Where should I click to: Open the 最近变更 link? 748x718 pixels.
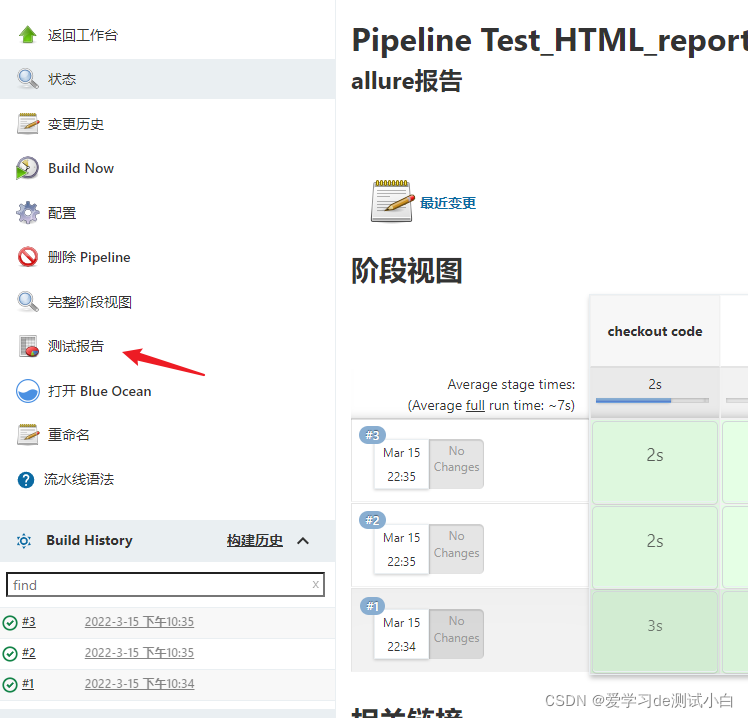point(447,203)
